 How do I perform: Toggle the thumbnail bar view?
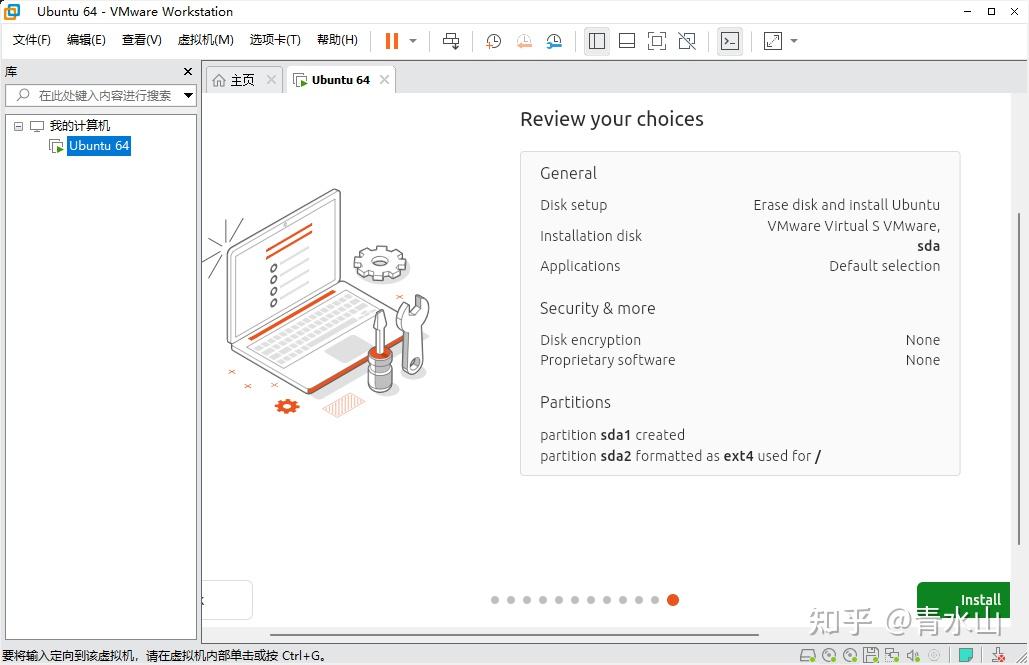tap(627, 41)
